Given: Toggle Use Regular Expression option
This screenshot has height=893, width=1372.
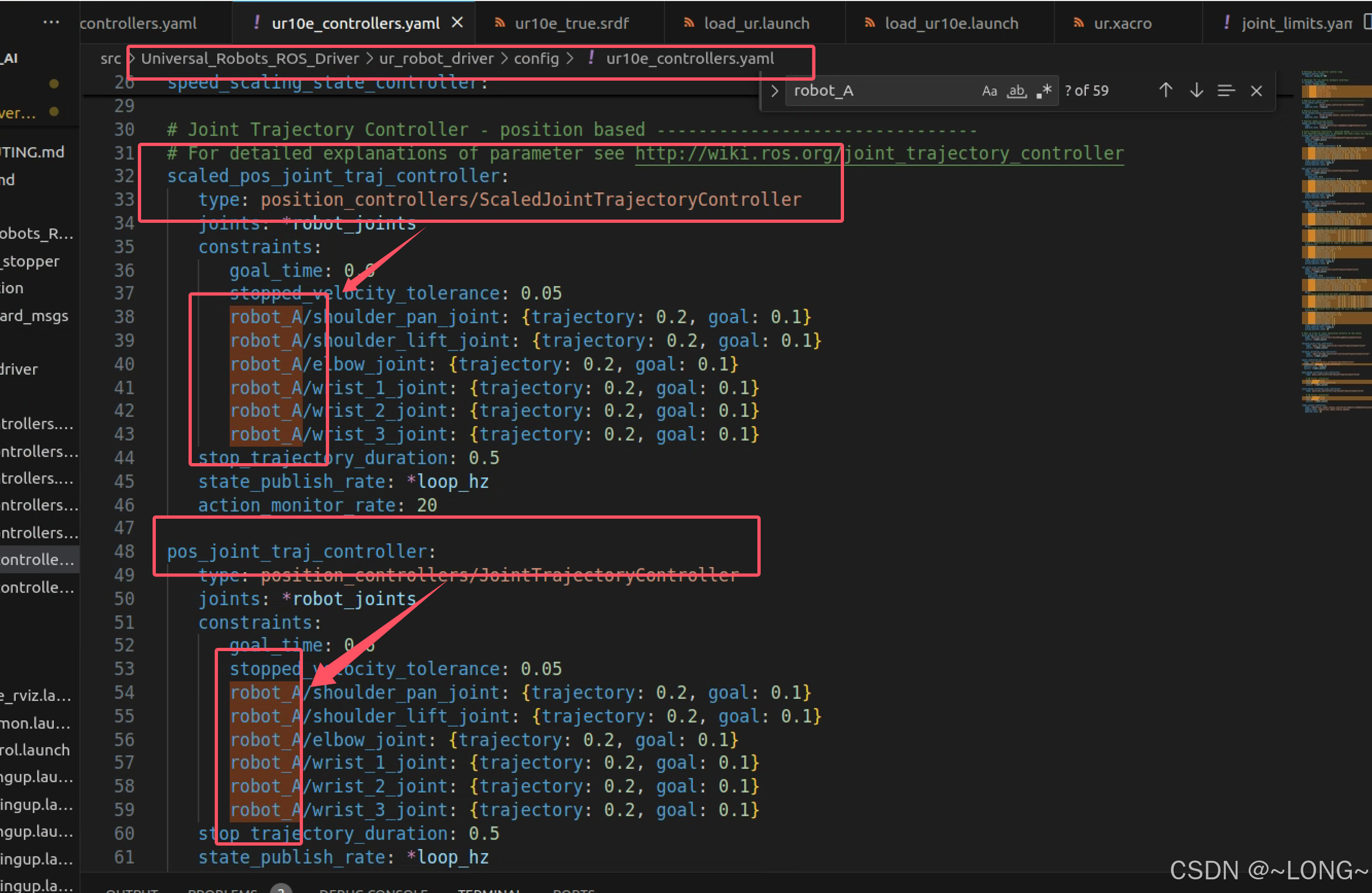Looking at the screenshot, I should [x=1044, y=90].
